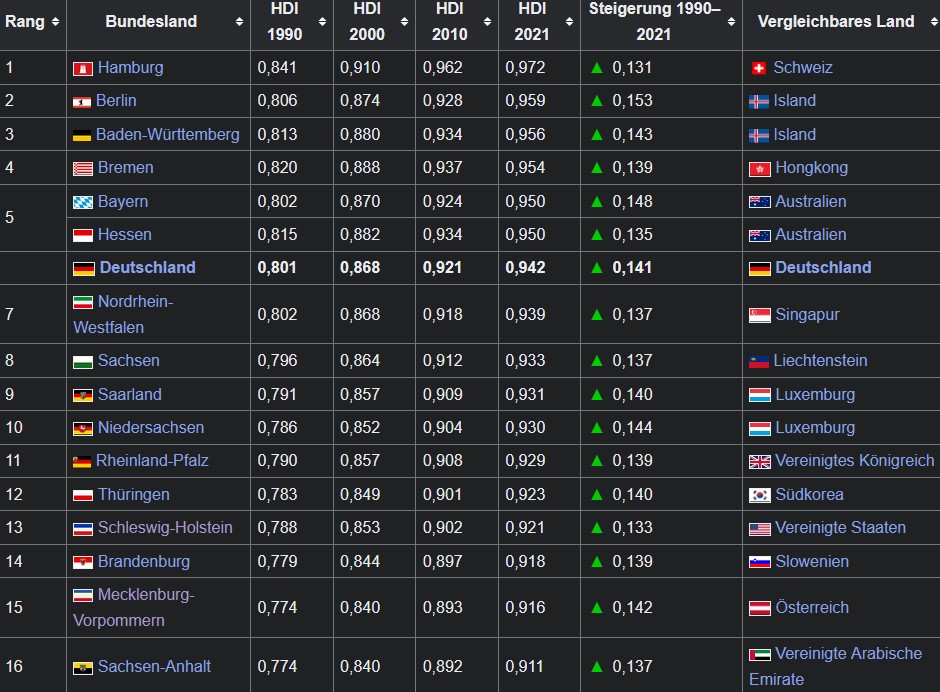940x692 pixels.
Task: Open the Brandenburg link
Action: [143, 561]
